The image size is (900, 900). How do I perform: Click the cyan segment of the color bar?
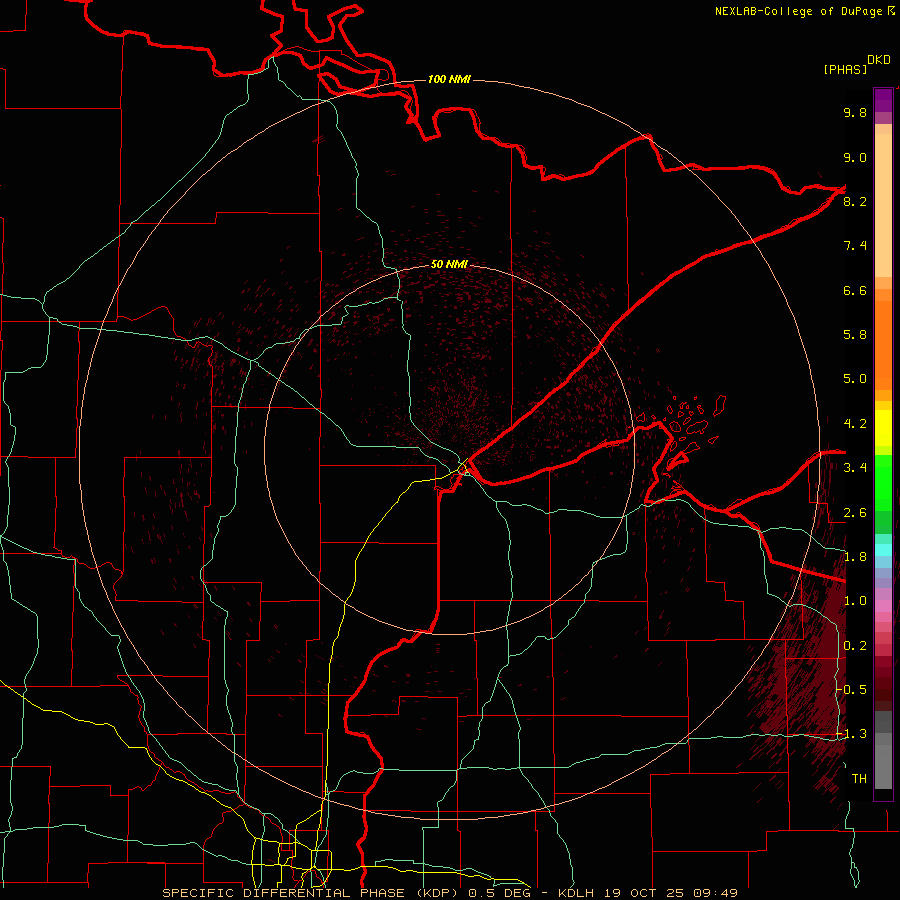point(883,550)
